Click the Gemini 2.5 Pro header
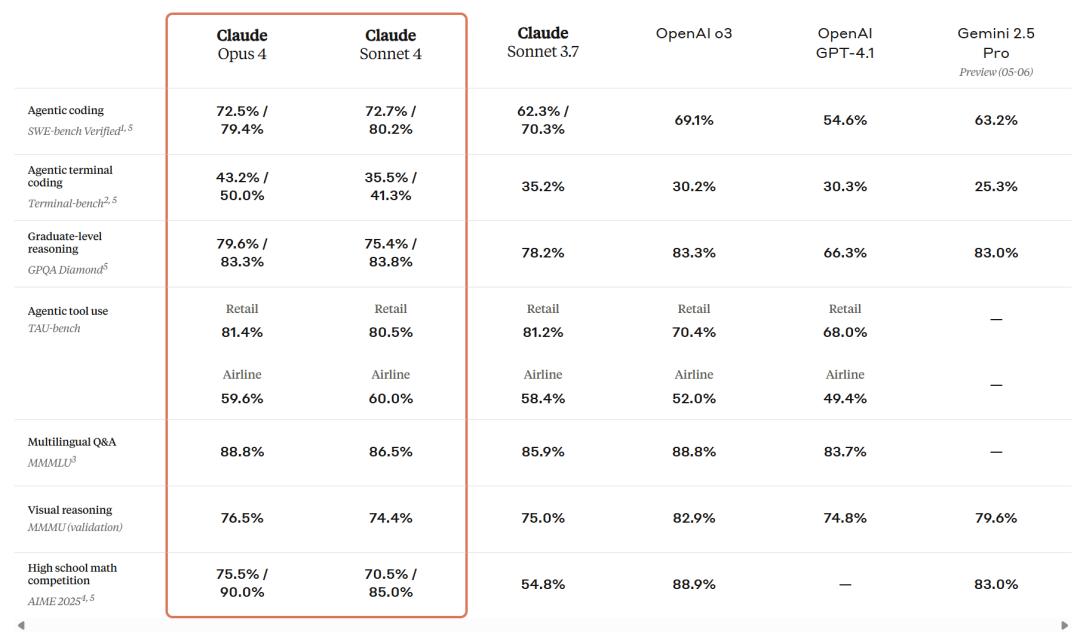This screenshot has height=638, width=1080. pos(996,43)
